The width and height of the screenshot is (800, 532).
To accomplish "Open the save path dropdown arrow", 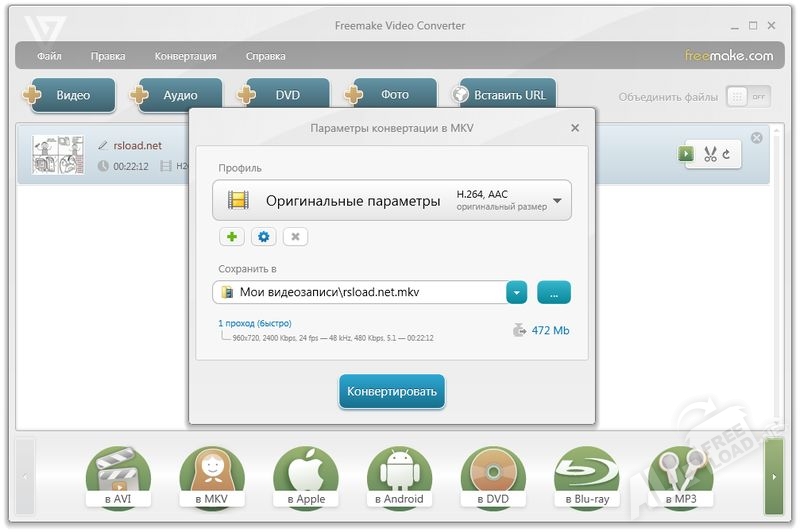I will (516, 292).
